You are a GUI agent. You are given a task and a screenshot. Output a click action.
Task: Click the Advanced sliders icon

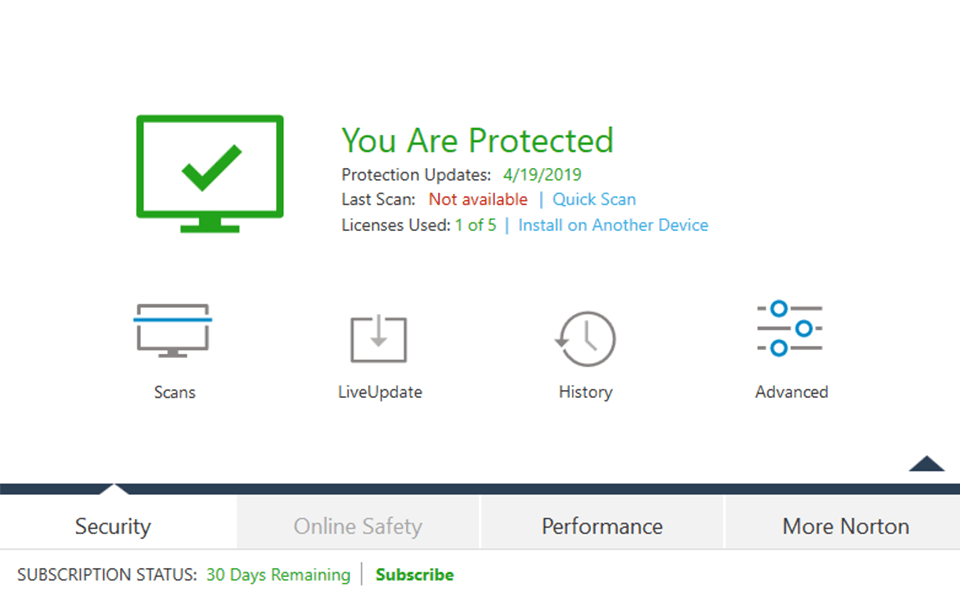(790, 328)
